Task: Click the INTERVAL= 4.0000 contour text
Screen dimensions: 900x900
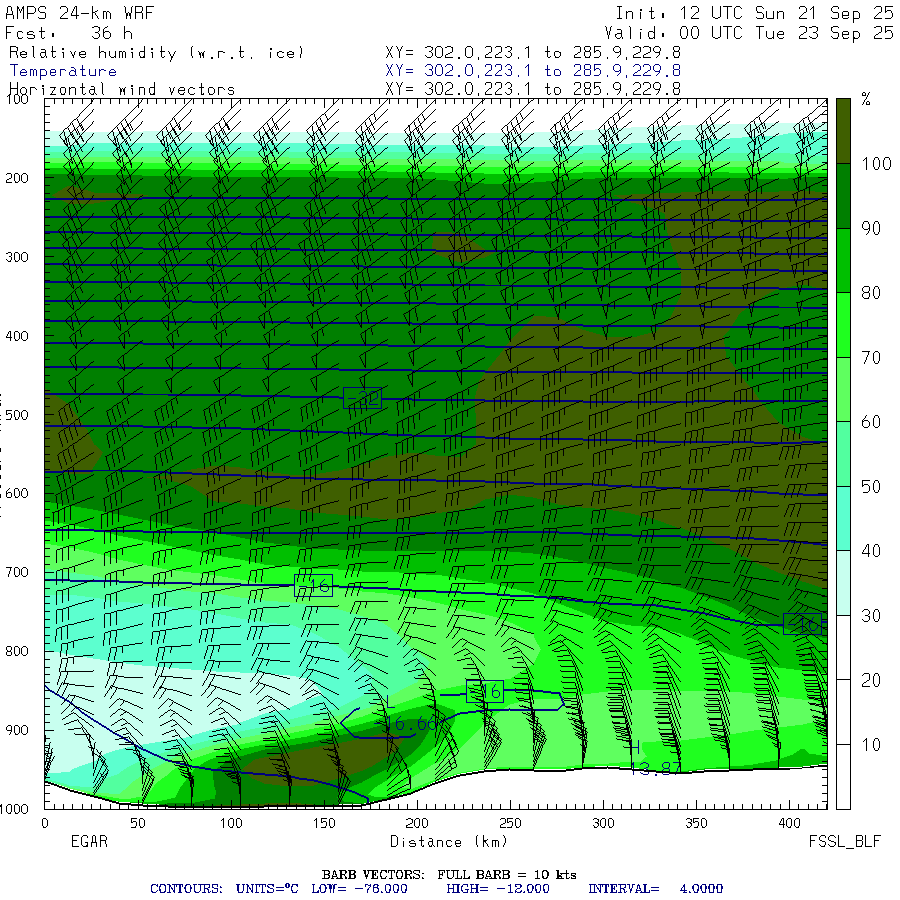Action: tap(655, 888)
